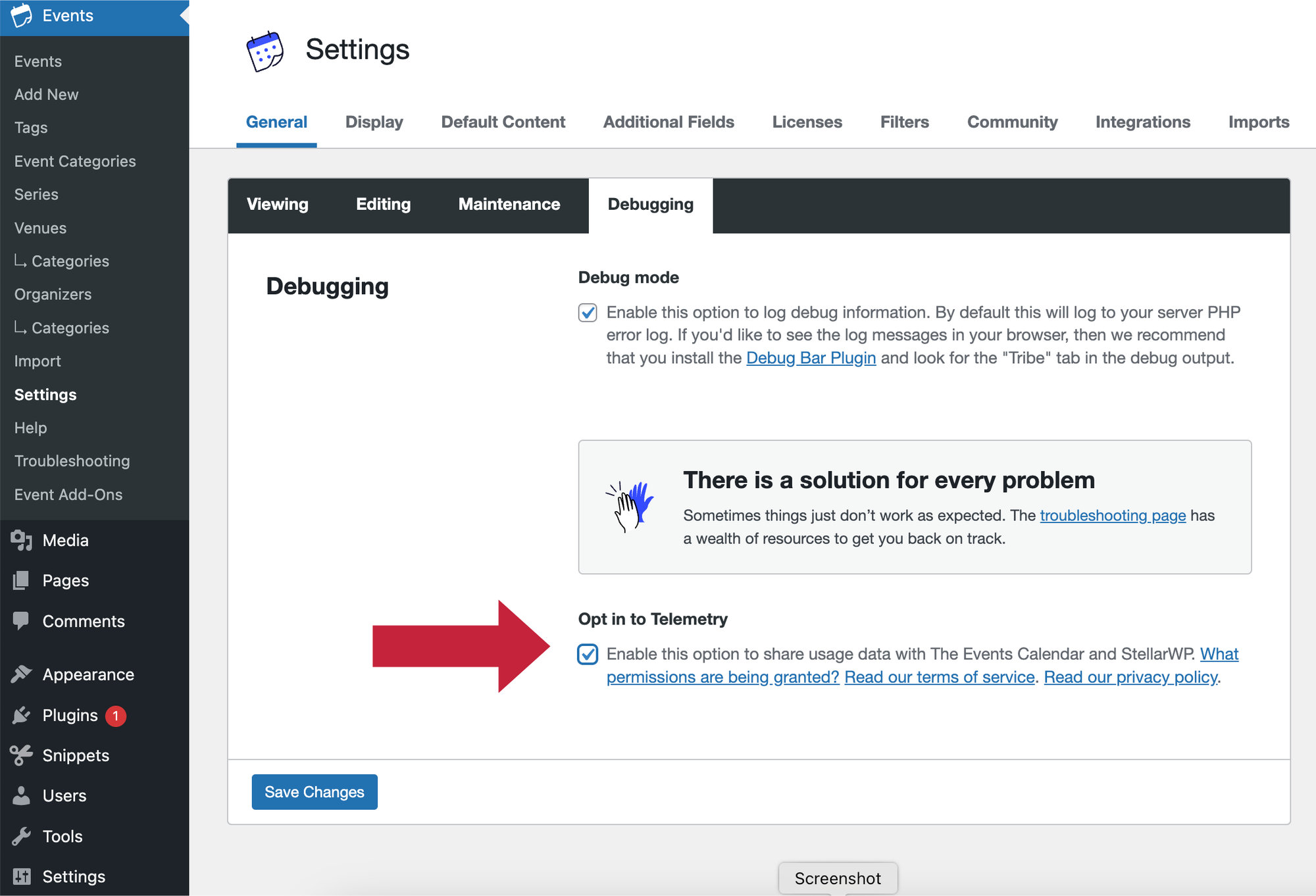Uncheck the Debug mode checkbox
Screen dimensions: 1316x896
(x=588, y=314)
